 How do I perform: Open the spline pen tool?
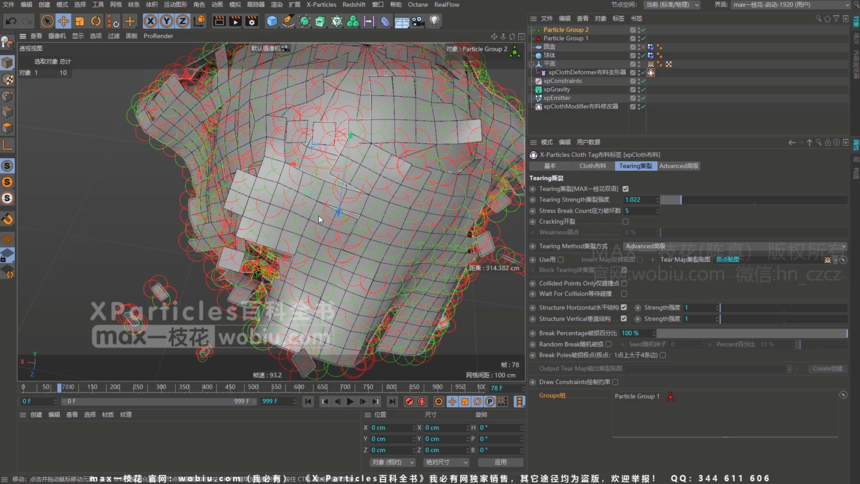288,21
